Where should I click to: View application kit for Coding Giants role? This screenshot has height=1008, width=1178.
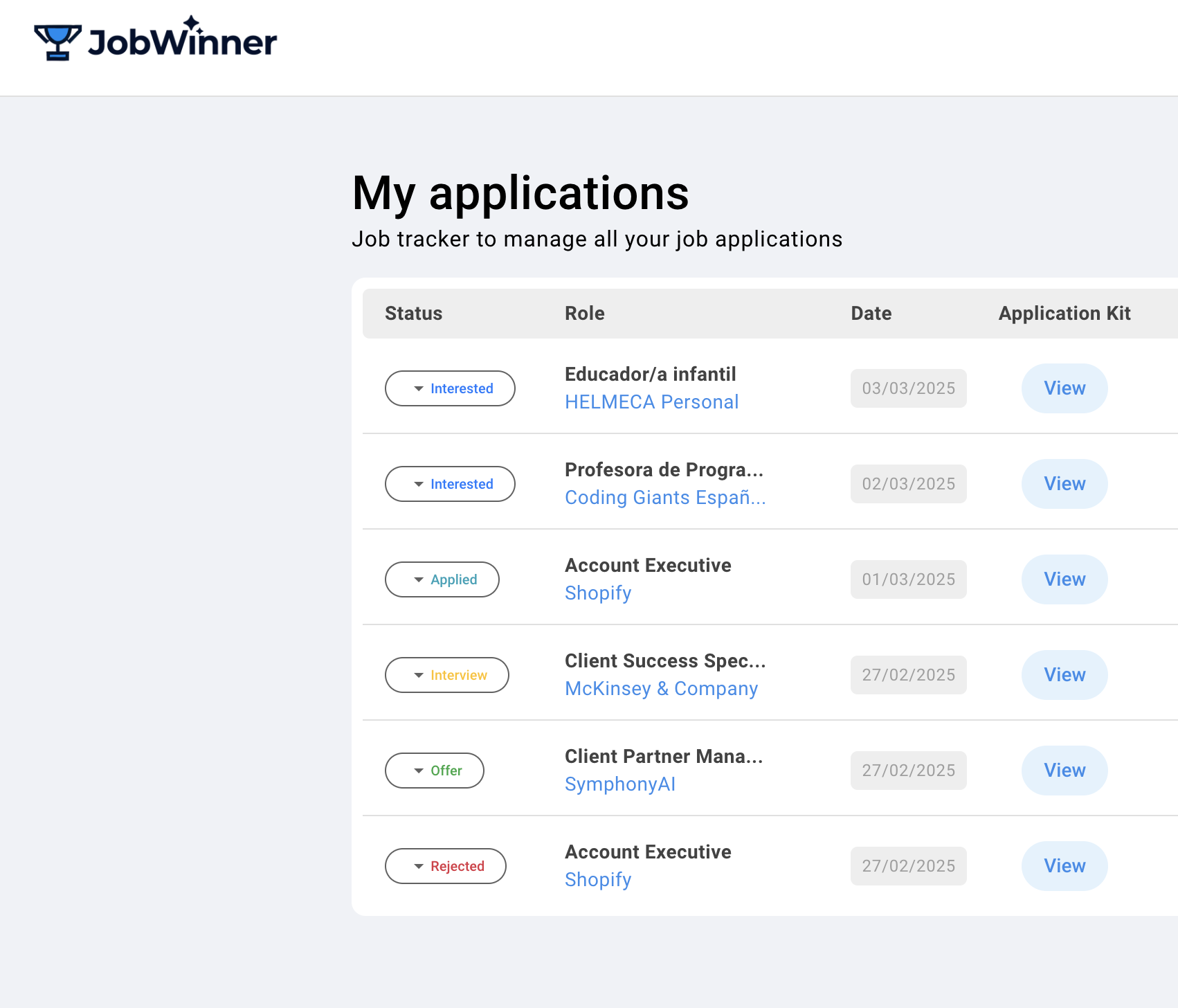pos(1064,484)
